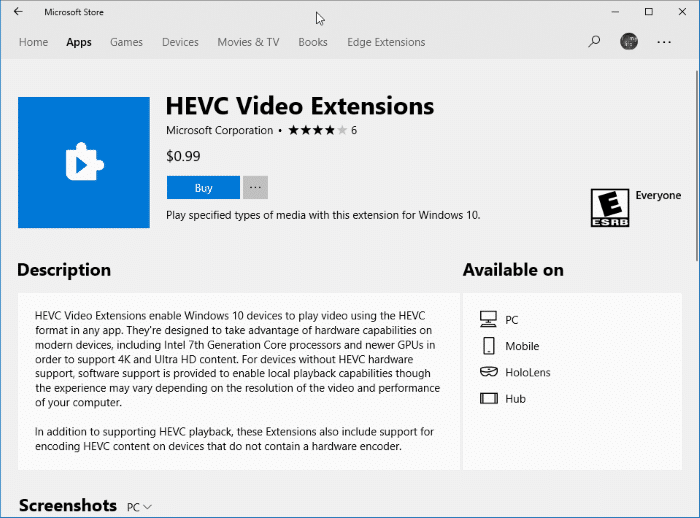Viewport: 700px width, 518px height.
Task: Open the search magnifier icon
Action: 594,42
